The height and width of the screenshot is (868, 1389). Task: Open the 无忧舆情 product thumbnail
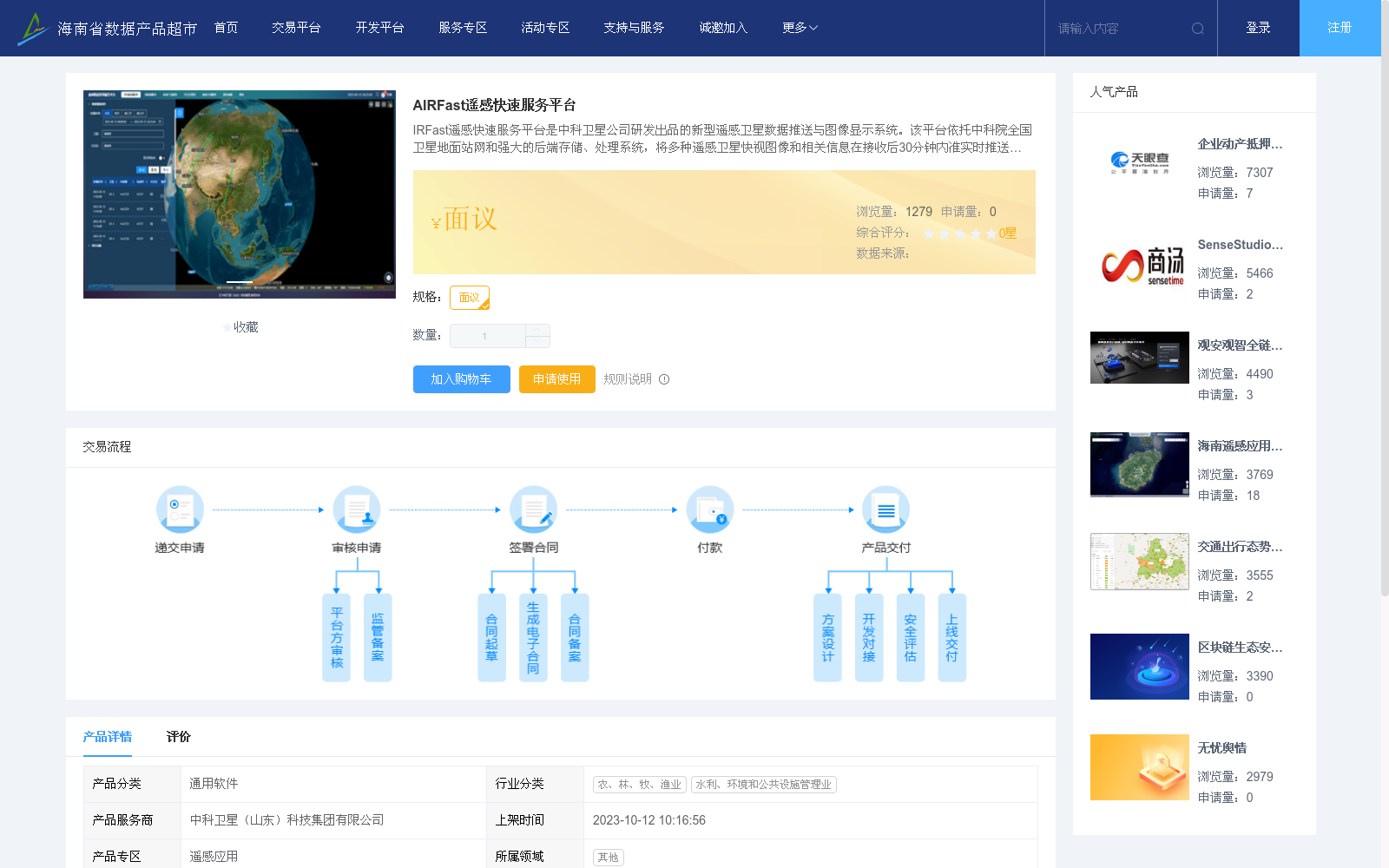1140,767
